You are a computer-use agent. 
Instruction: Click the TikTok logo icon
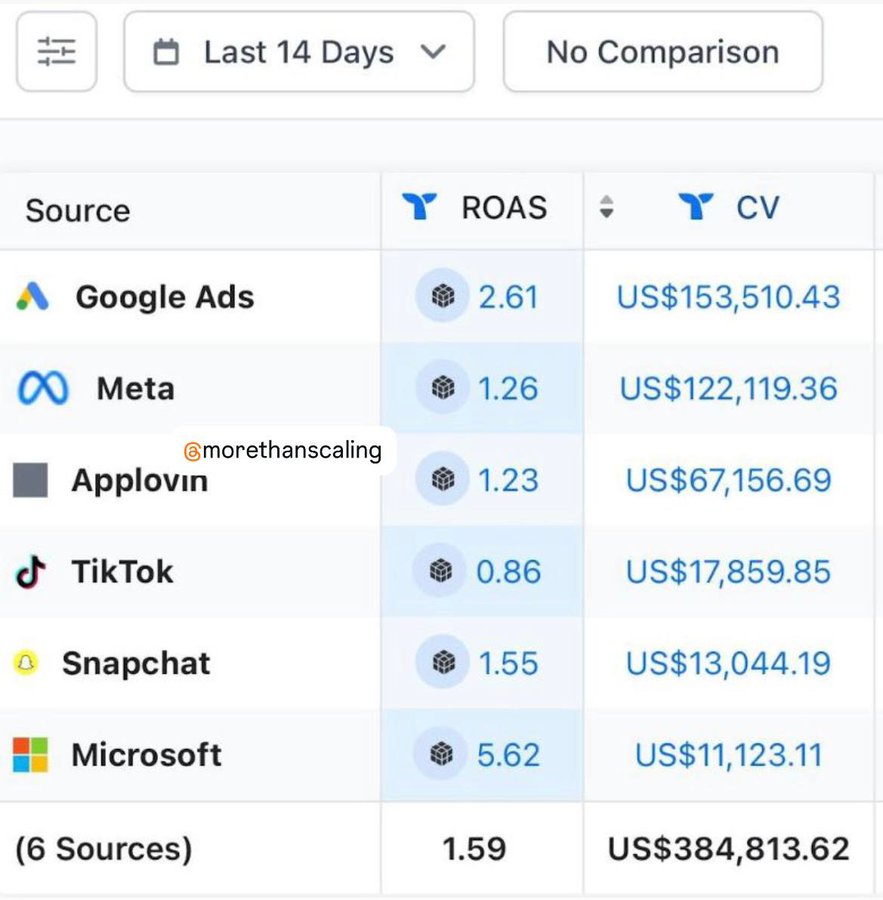(x=30, y=572)
